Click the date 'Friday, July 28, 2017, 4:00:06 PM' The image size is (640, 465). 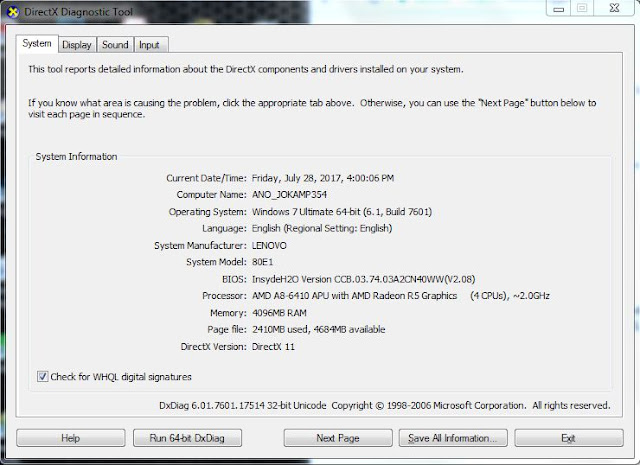[322, 178]
